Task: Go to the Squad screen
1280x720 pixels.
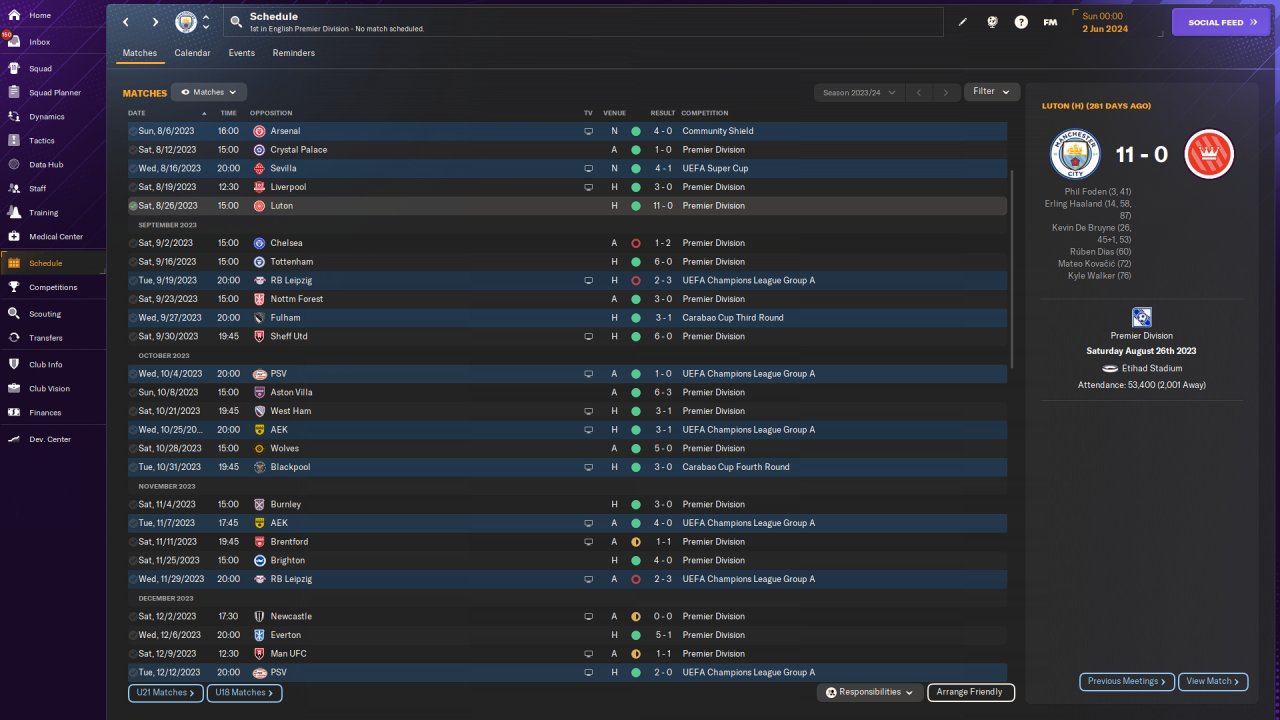Action: (52, 69)
